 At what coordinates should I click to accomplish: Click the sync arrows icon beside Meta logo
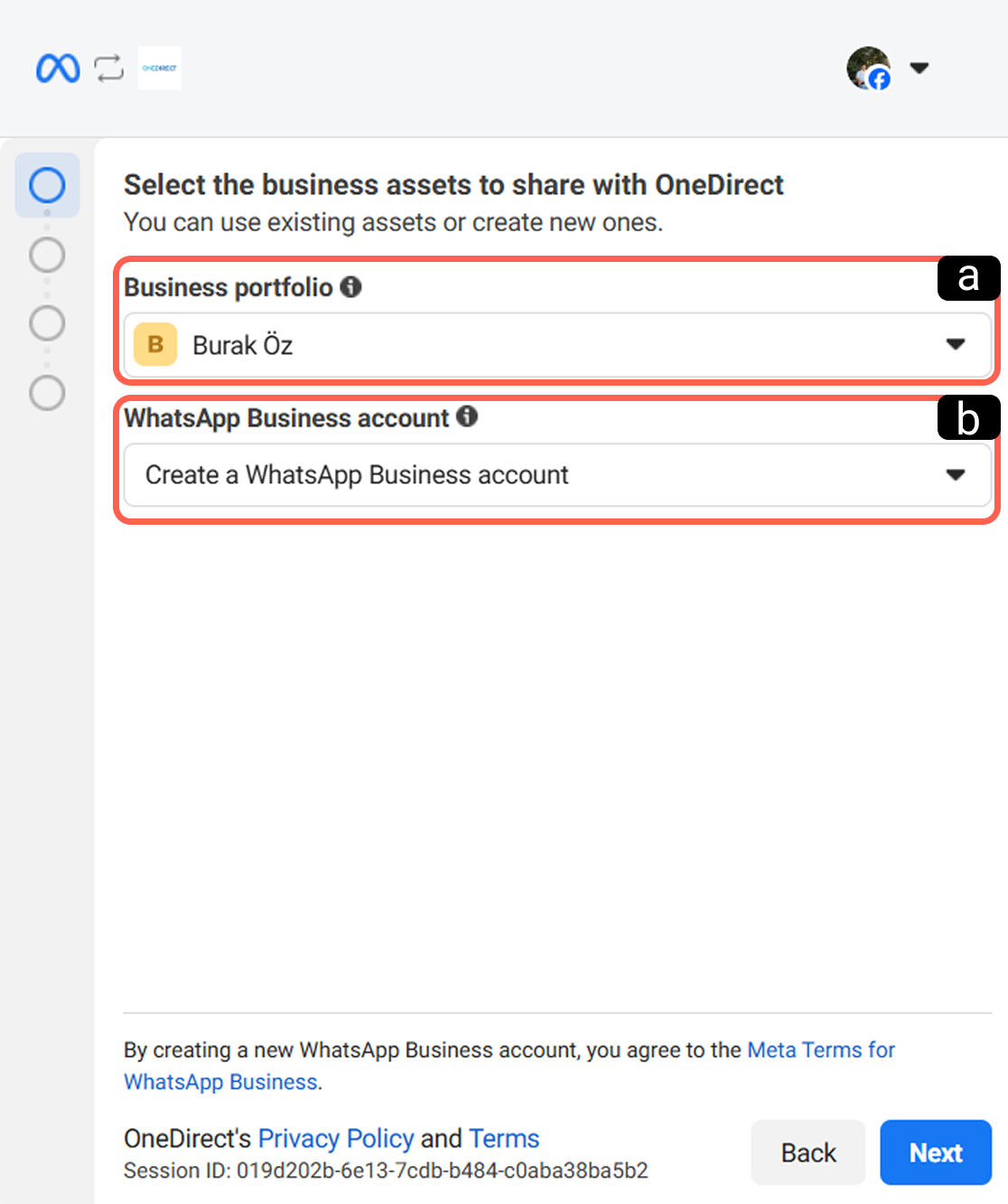tap(109, 68)
